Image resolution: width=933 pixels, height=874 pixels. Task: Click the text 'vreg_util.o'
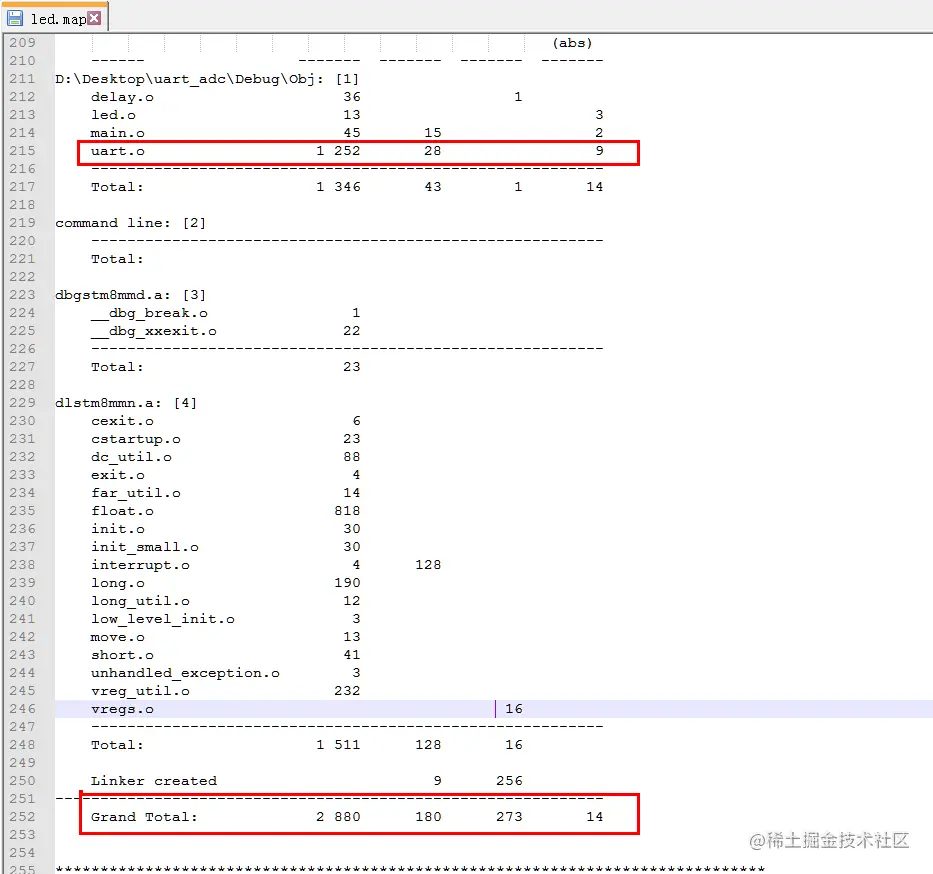coord(140,691)
